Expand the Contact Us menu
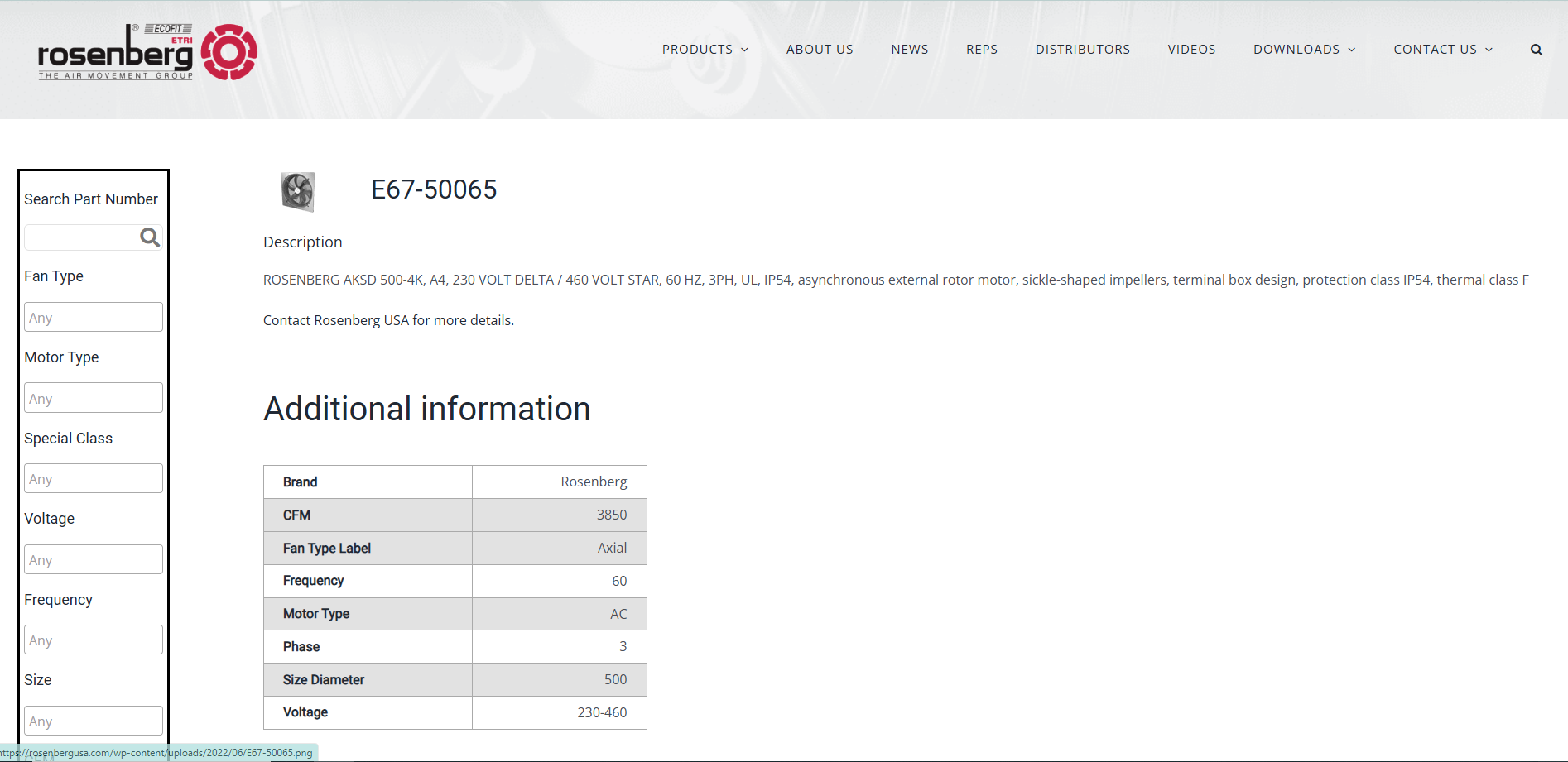 pos(1443,50)
